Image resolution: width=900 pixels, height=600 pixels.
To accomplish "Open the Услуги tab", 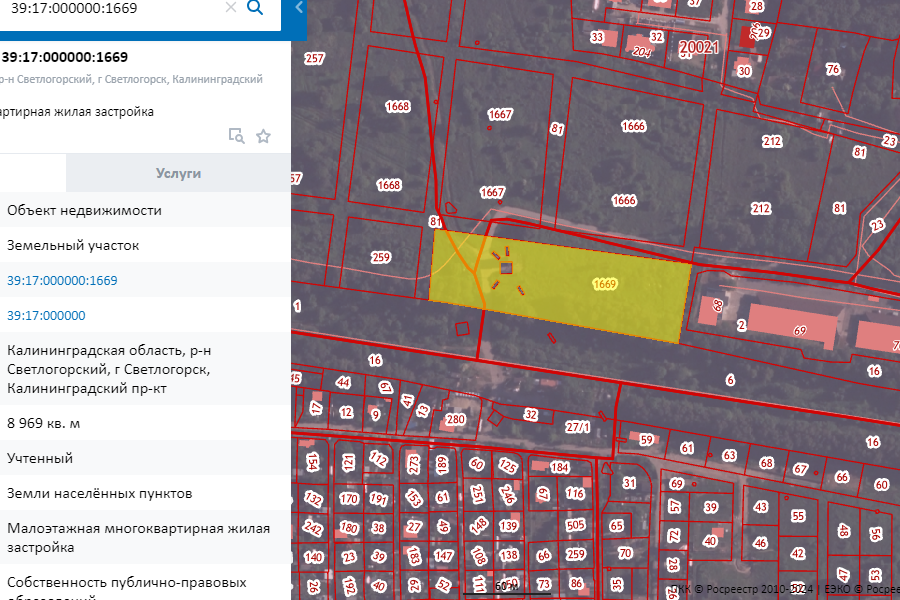I will (178, 173).
